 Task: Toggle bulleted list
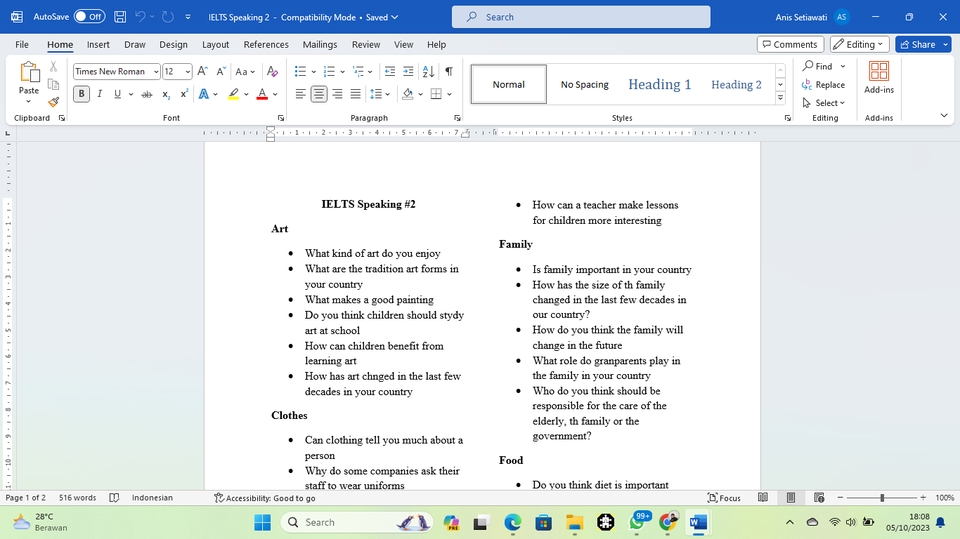(300, 72)
